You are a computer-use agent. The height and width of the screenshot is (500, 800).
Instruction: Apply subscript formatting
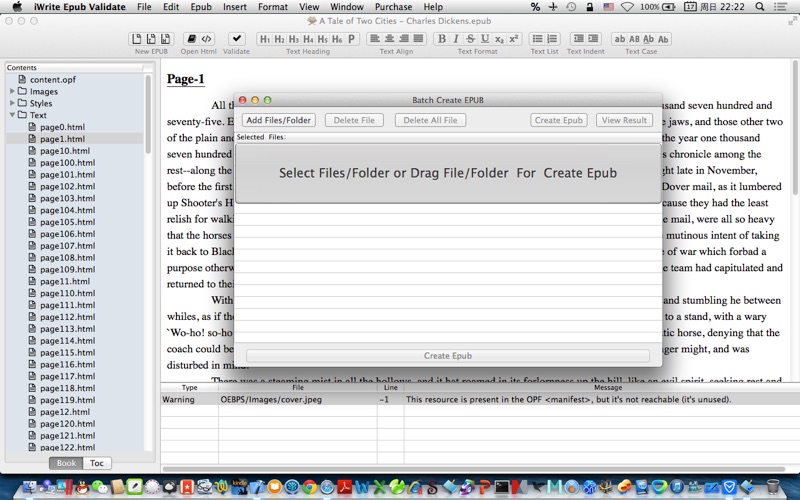499,39
